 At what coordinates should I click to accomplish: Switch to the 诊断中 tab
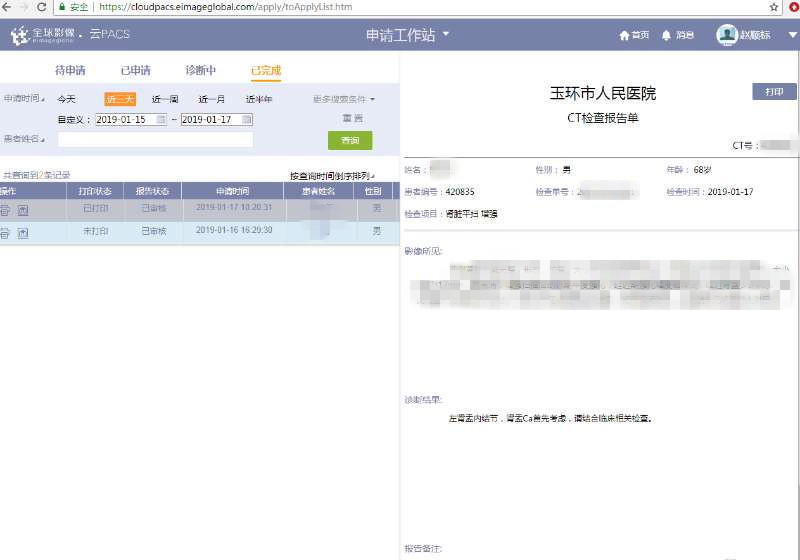(x=201, y=70)
